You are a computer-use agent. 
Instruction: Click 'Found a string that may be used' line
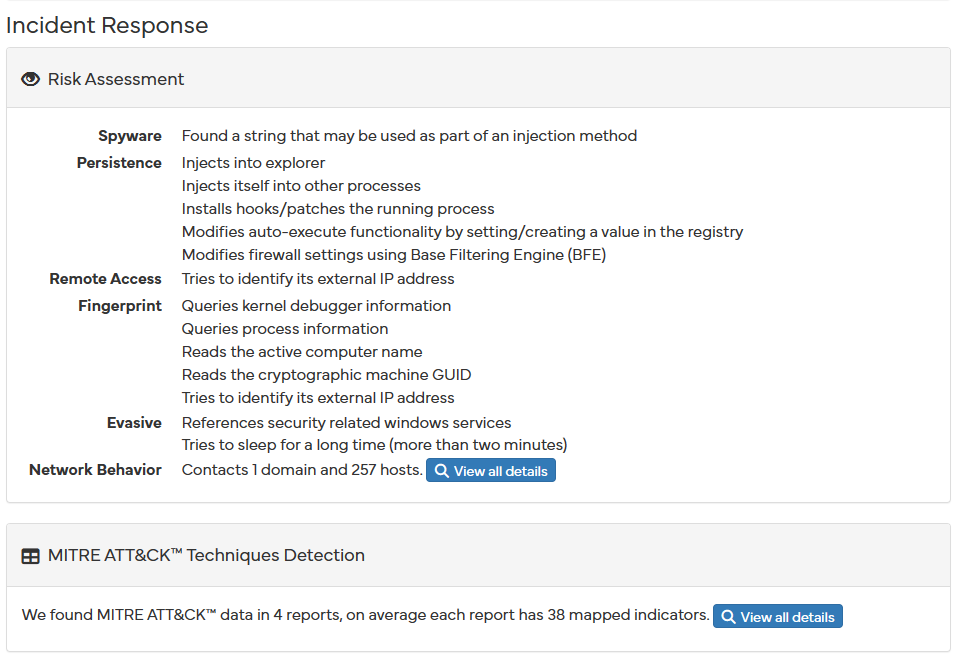[x=409, y=135]
